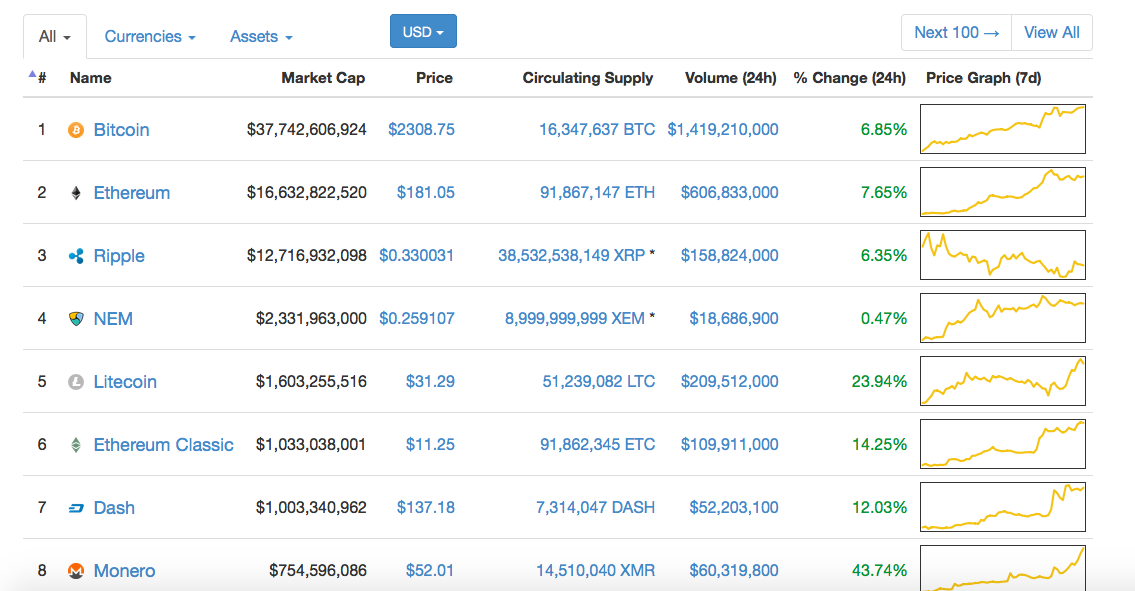The width and height of the screenshot is (1135, 591).
Task: Open the Assets dropdown
Action: click(261, 36)
